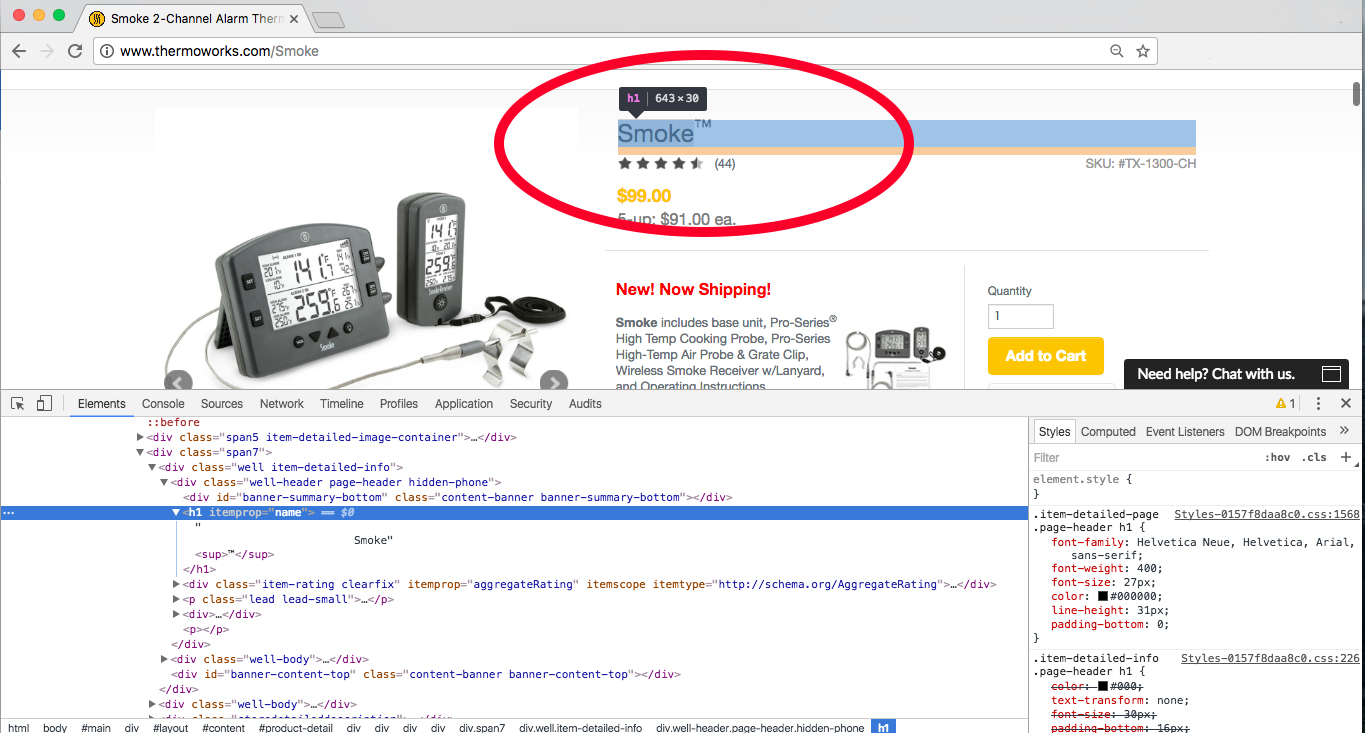This screenshot has width=1365, height=733.
Task: Open Styles-0157f8daa8c0.css:226 source link
Action: 1270,658
